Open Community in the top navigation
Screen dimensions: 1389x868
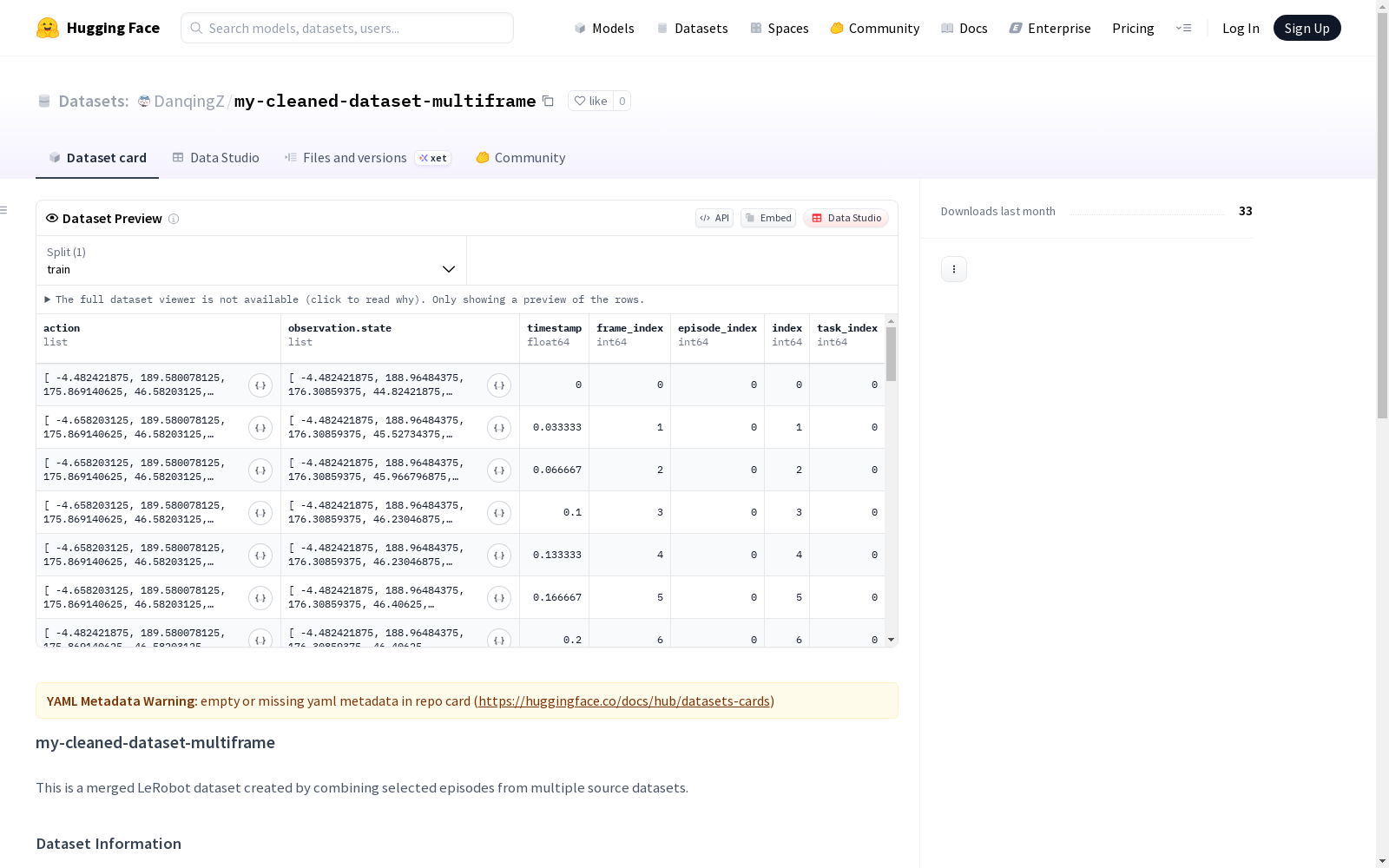tap(875, 28)
